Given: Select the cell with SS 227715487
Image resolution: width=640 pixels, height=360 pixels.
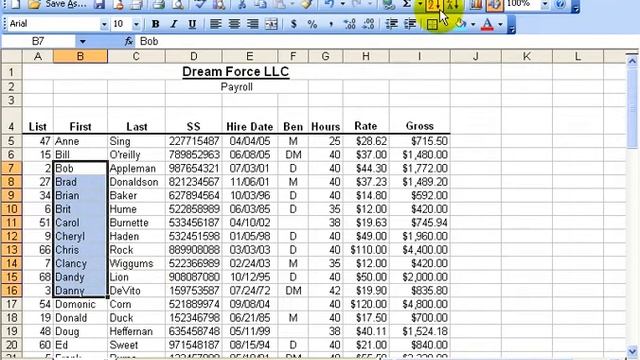Looking at the screenshot, I should coord(194,141).
